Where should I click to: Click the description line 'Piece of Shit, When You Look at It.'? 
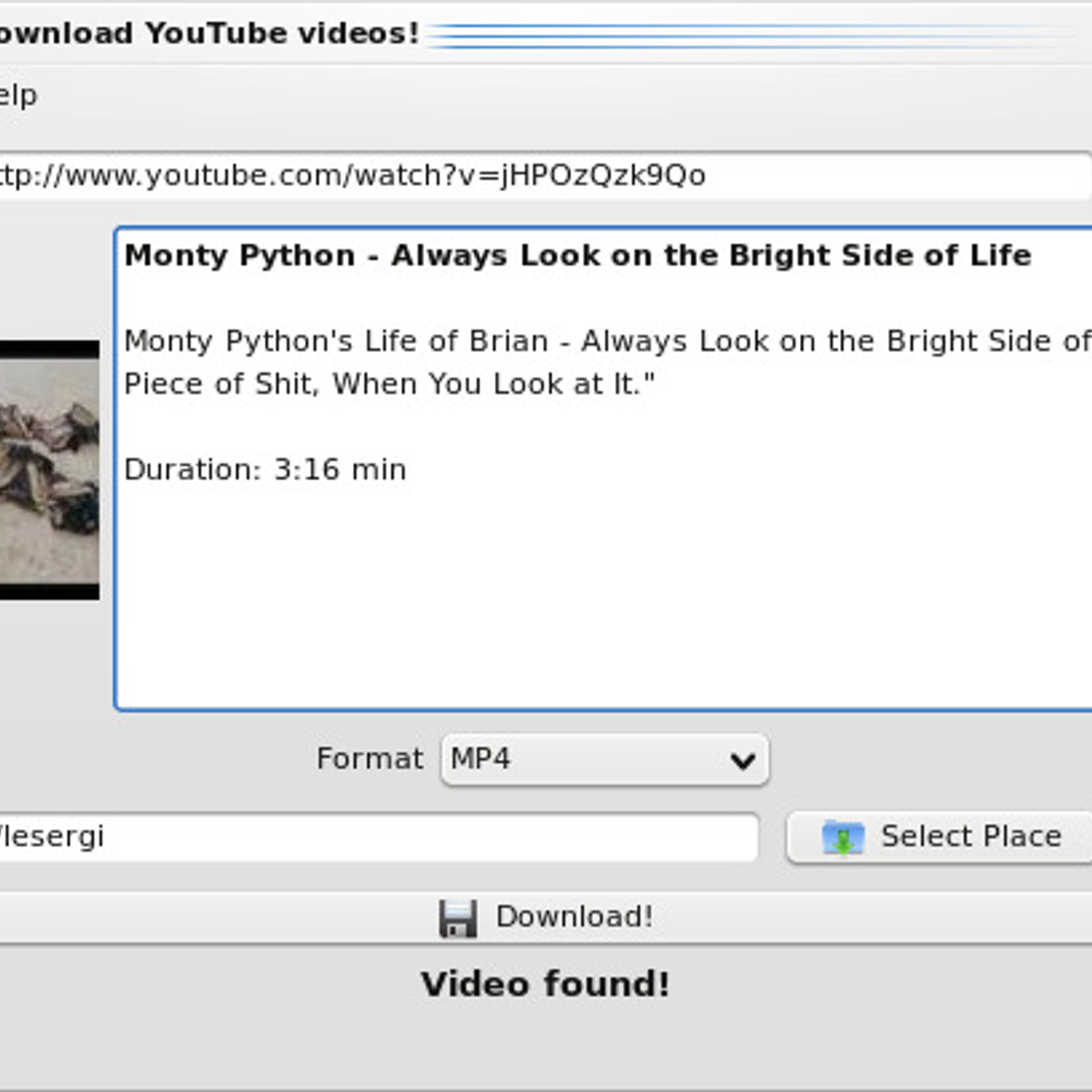(389, 384)
